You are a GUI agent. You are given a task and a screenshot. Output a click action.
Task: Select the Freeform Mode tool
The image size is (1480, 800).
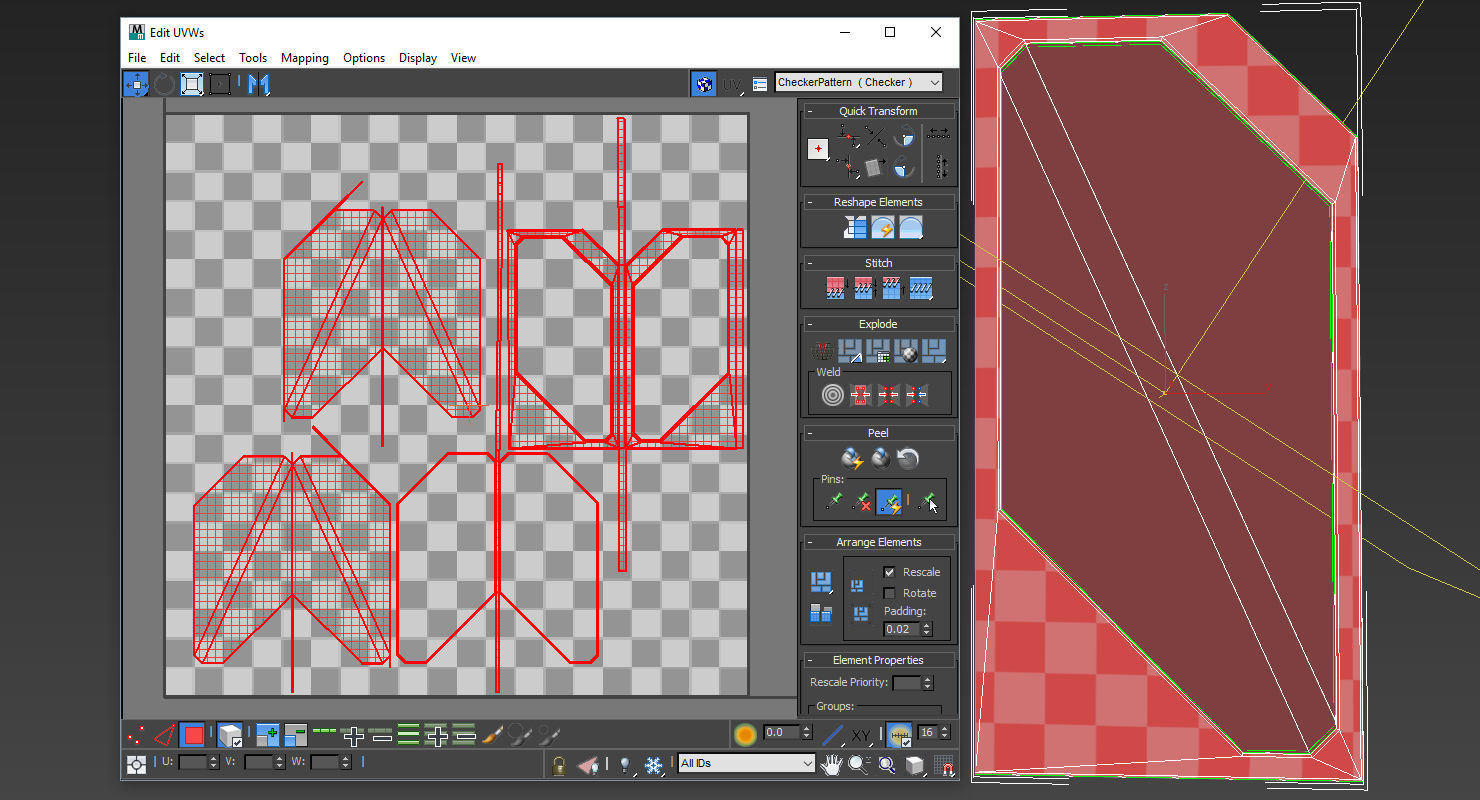(220, 84)
